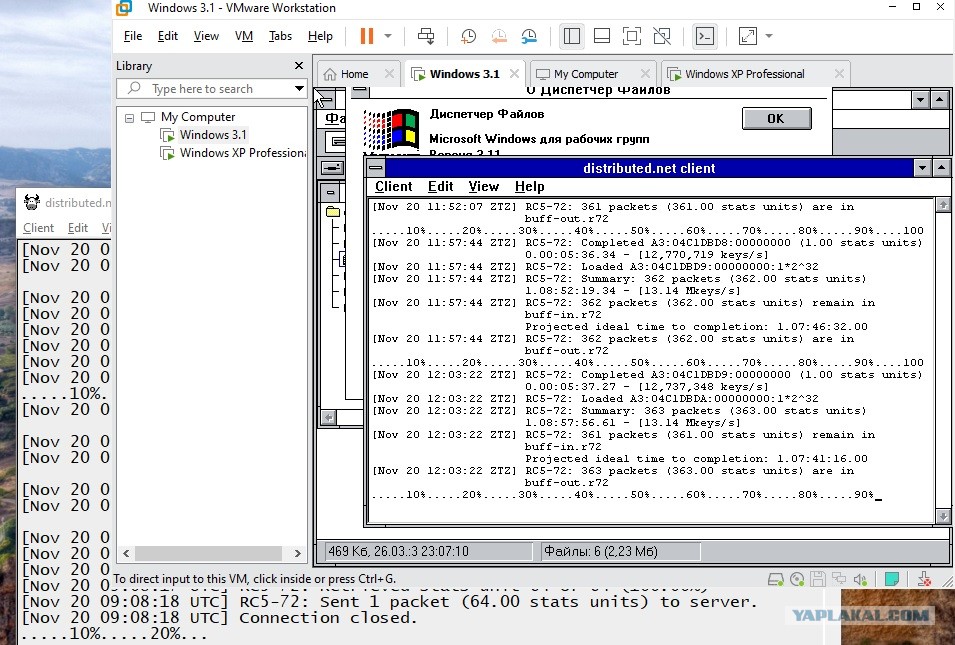Close the Windows 3.1 tab
955x645 pixels.
coord(514,74)
